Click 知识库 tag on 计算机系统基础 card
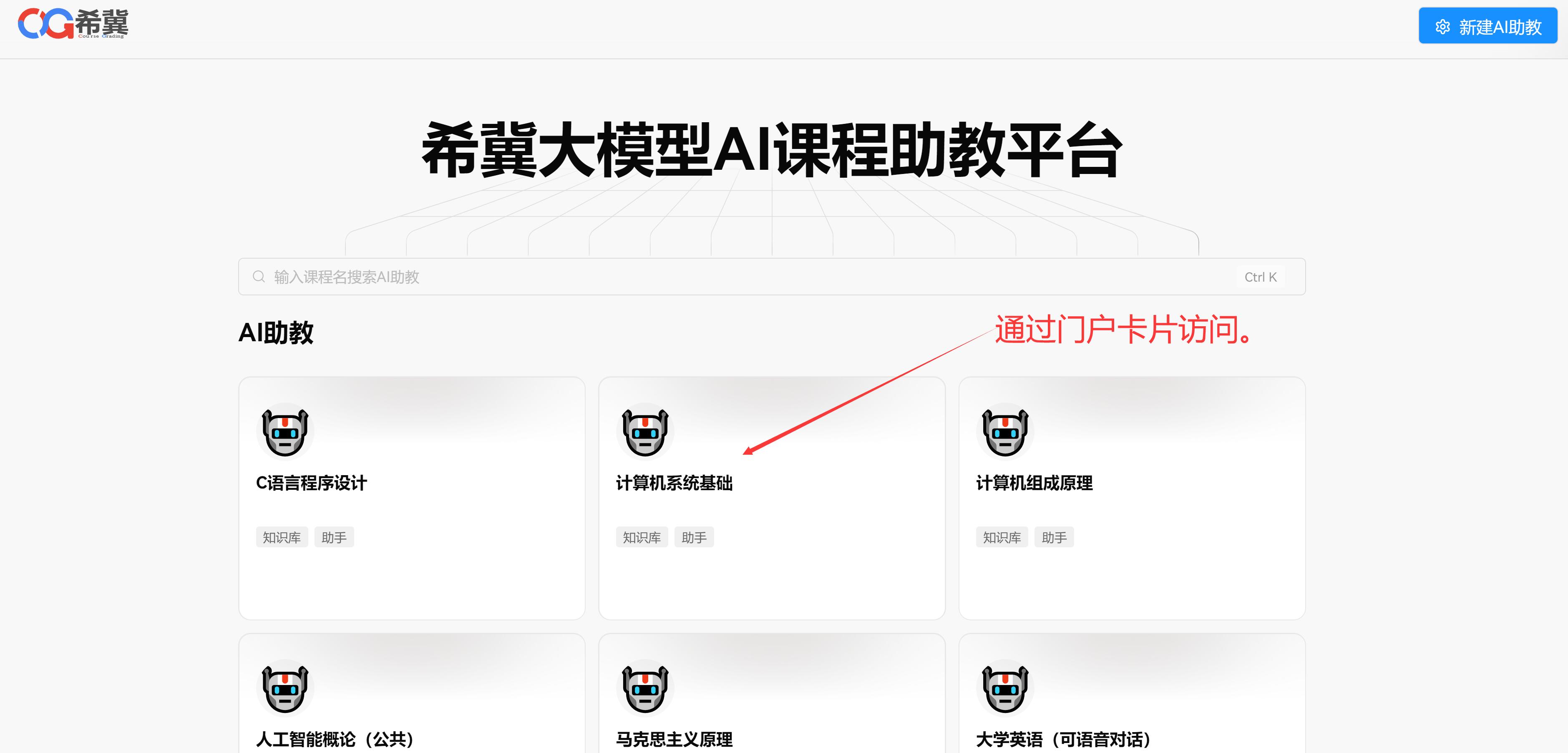This screenshot has width=1568, height=753. (642, 537)
